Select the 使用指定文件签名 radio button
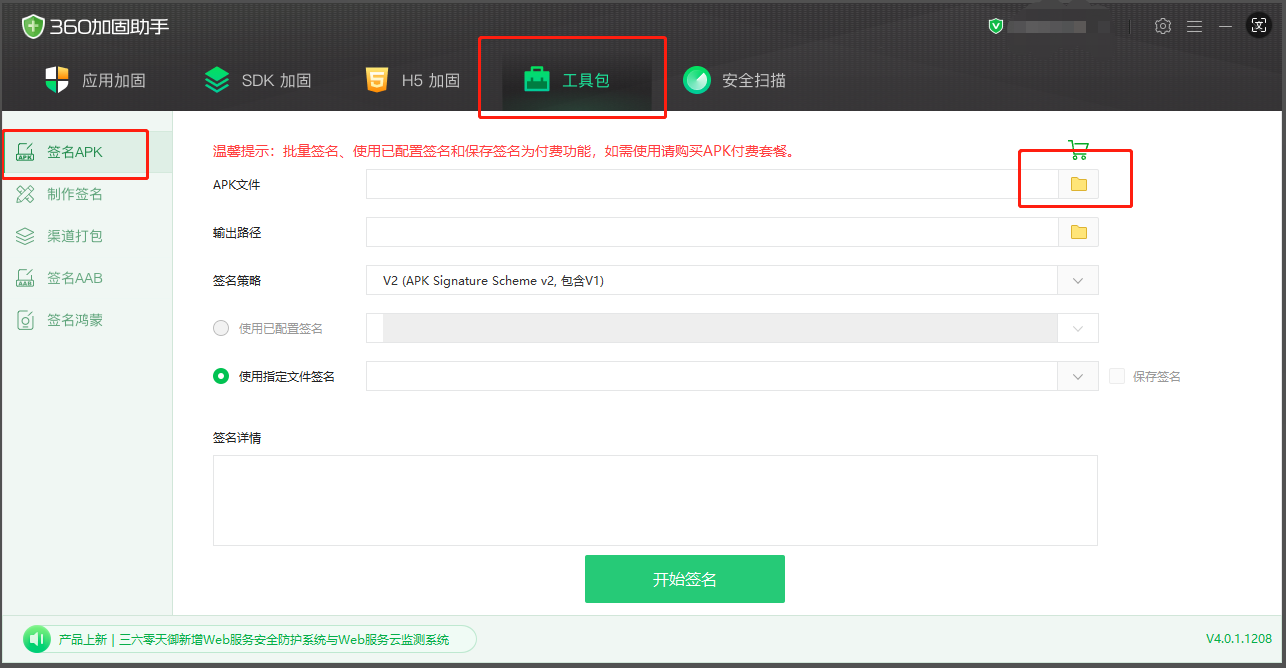The image size is (1286, 668). coord(221,376)
